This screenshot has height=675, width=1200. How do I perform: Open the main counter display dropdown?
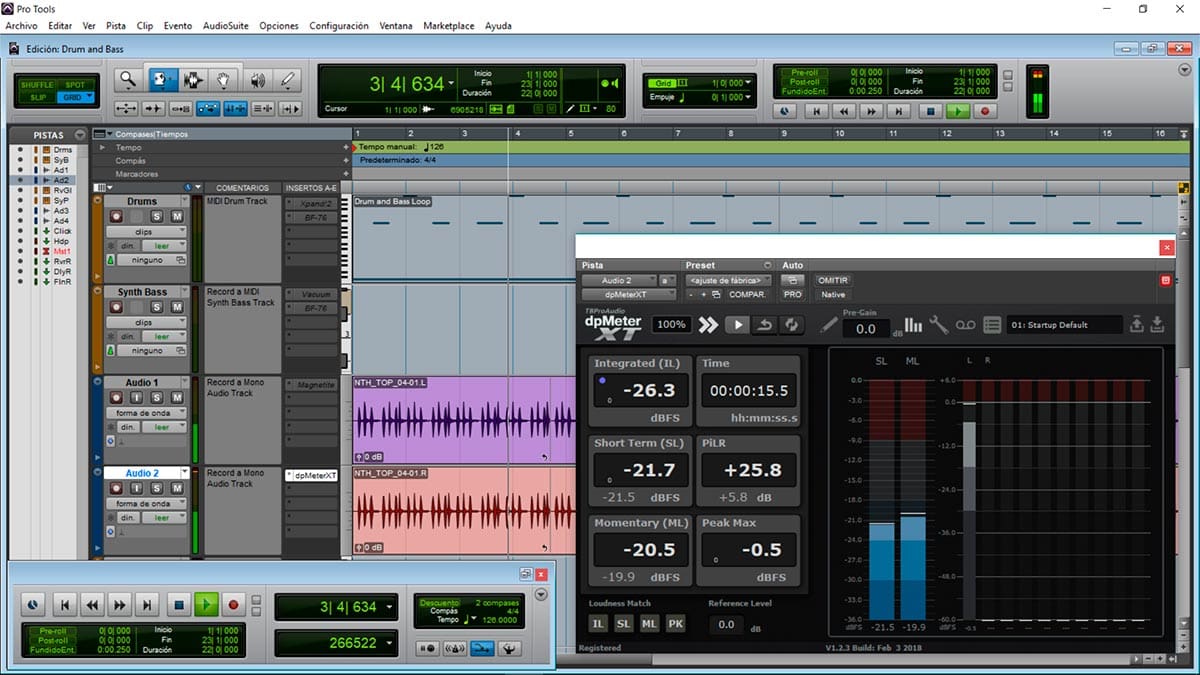452,84
